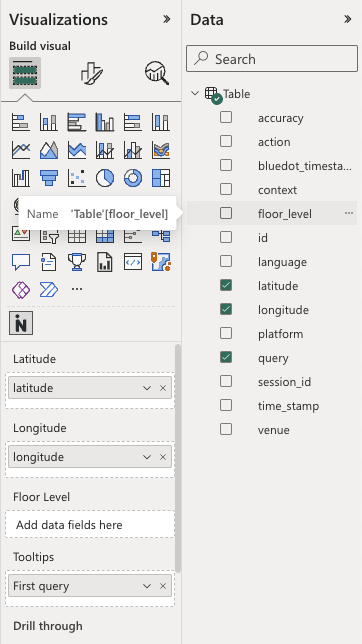The width and height of the screenshot is (362, 644).
Task: Select the purple Power Apps visual
Action: coord(21,290)
